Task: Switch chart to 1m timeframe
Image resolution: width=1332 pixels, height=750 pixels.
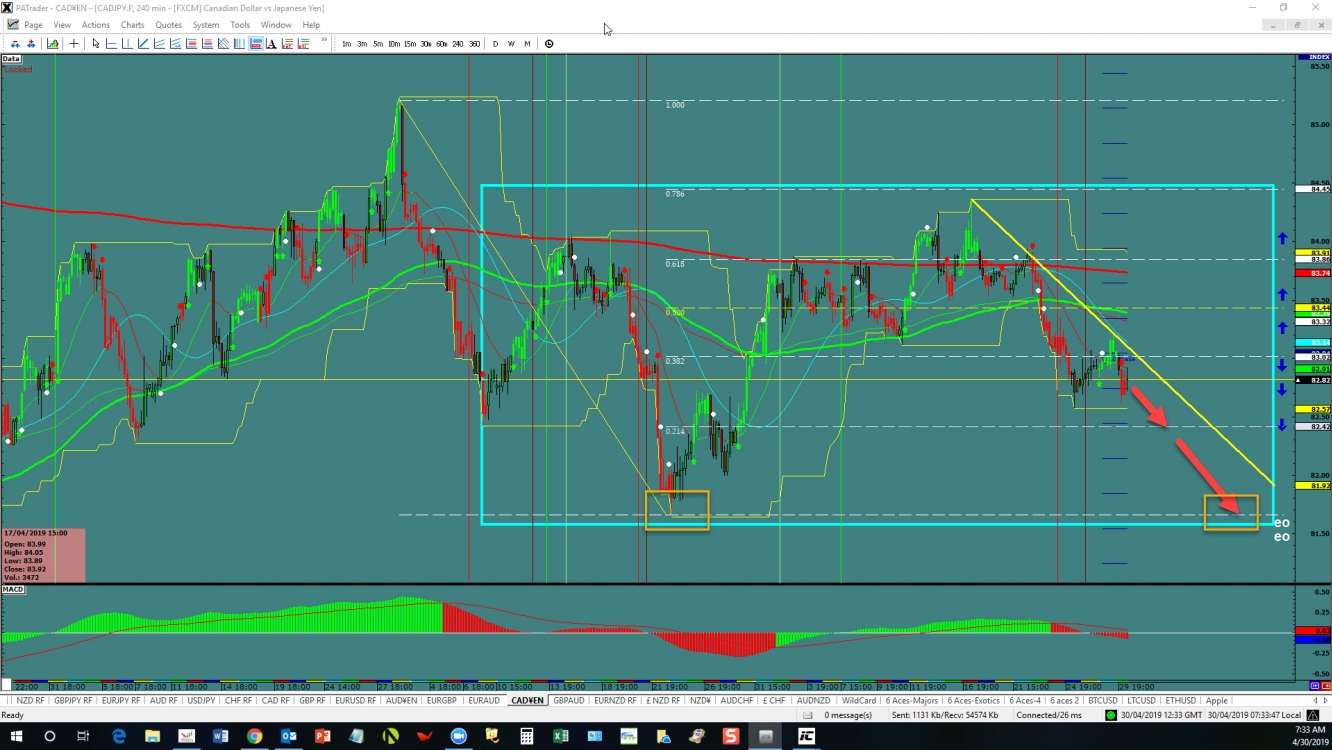Action: [x=346, y=44]
